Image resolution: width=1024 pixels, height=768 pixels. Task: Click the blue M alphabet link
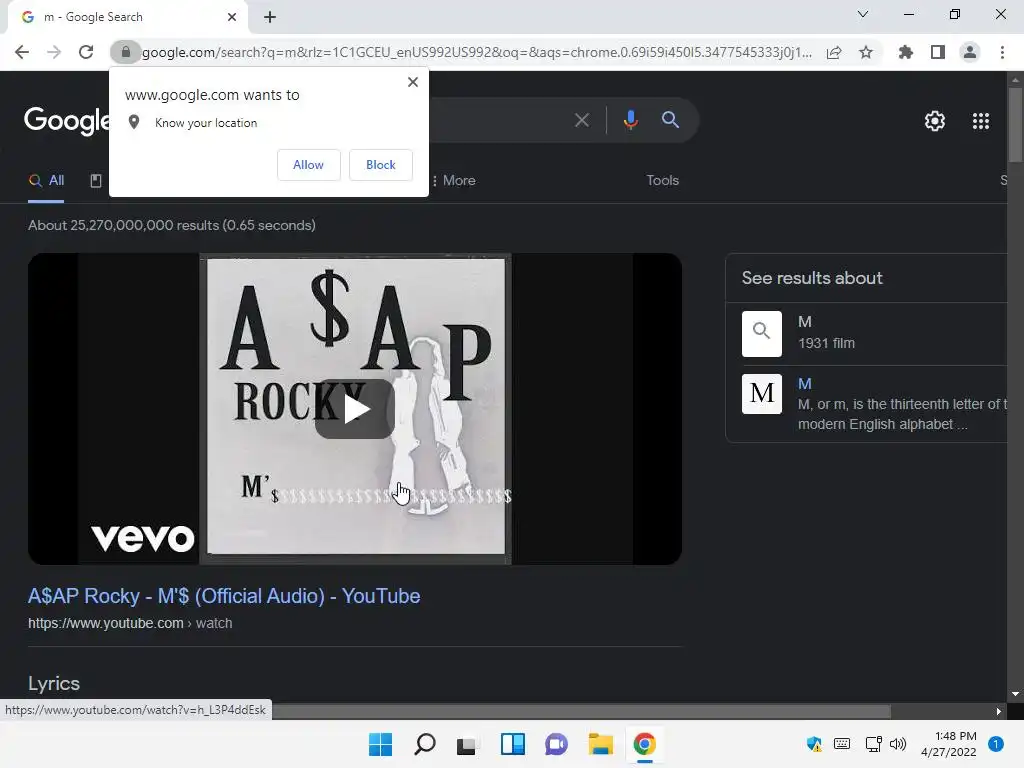point(805,384)
